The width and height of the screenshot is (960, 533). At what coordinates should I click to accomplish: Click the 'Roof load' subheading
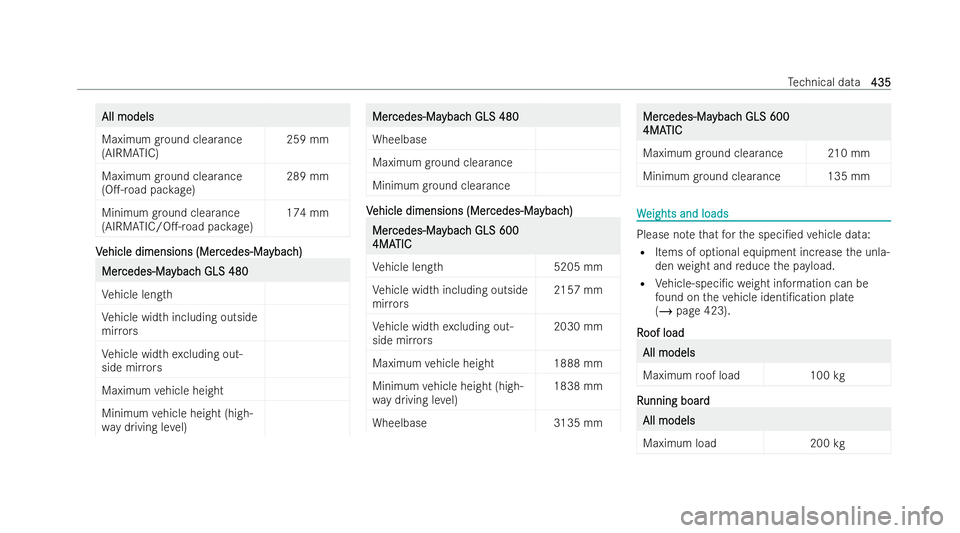[x=660, y=333]
